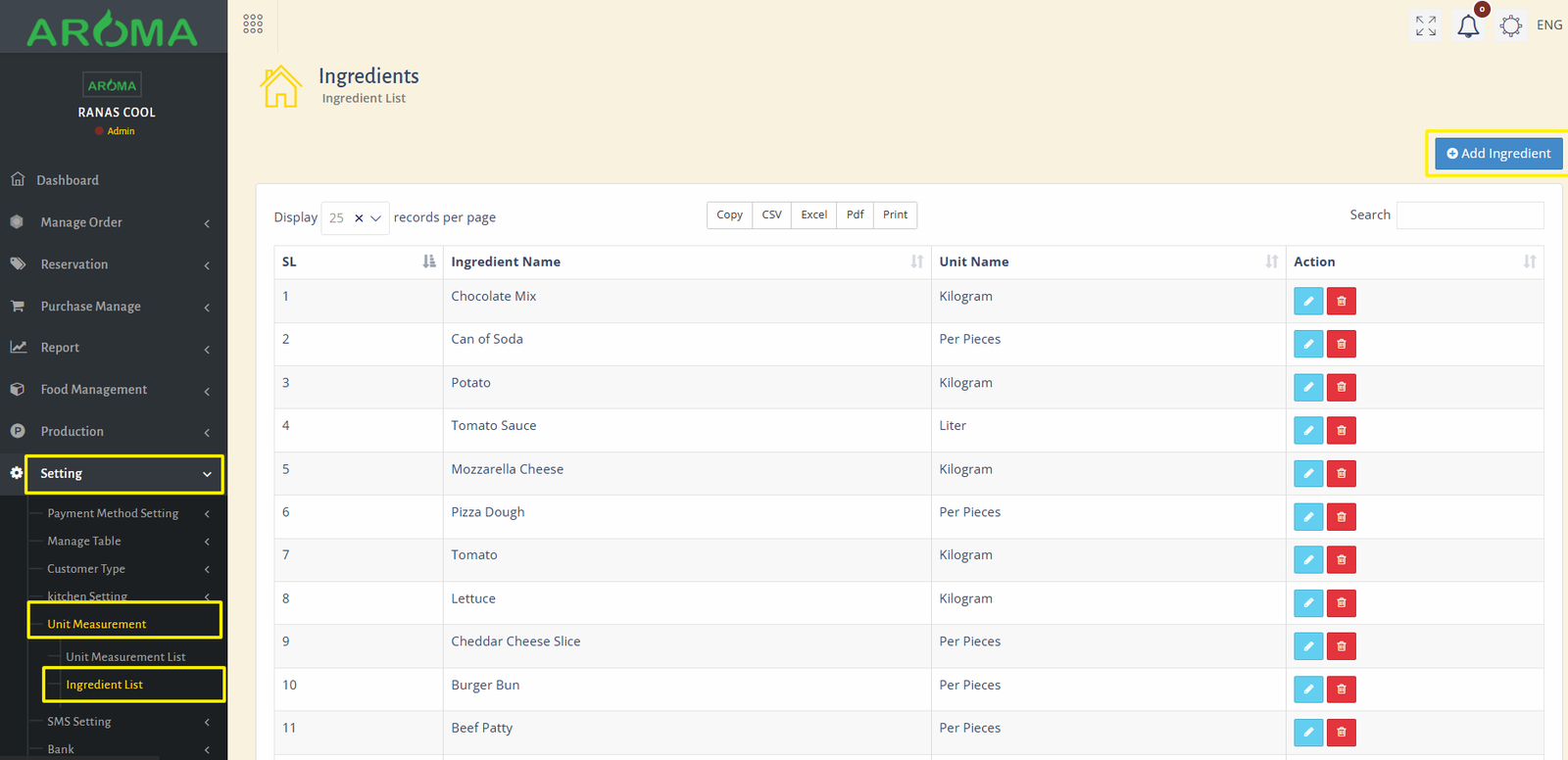Click pencil icon for Tomato Sauce
Viewport: 1568px width, 760px height.
coord(1307,430)
